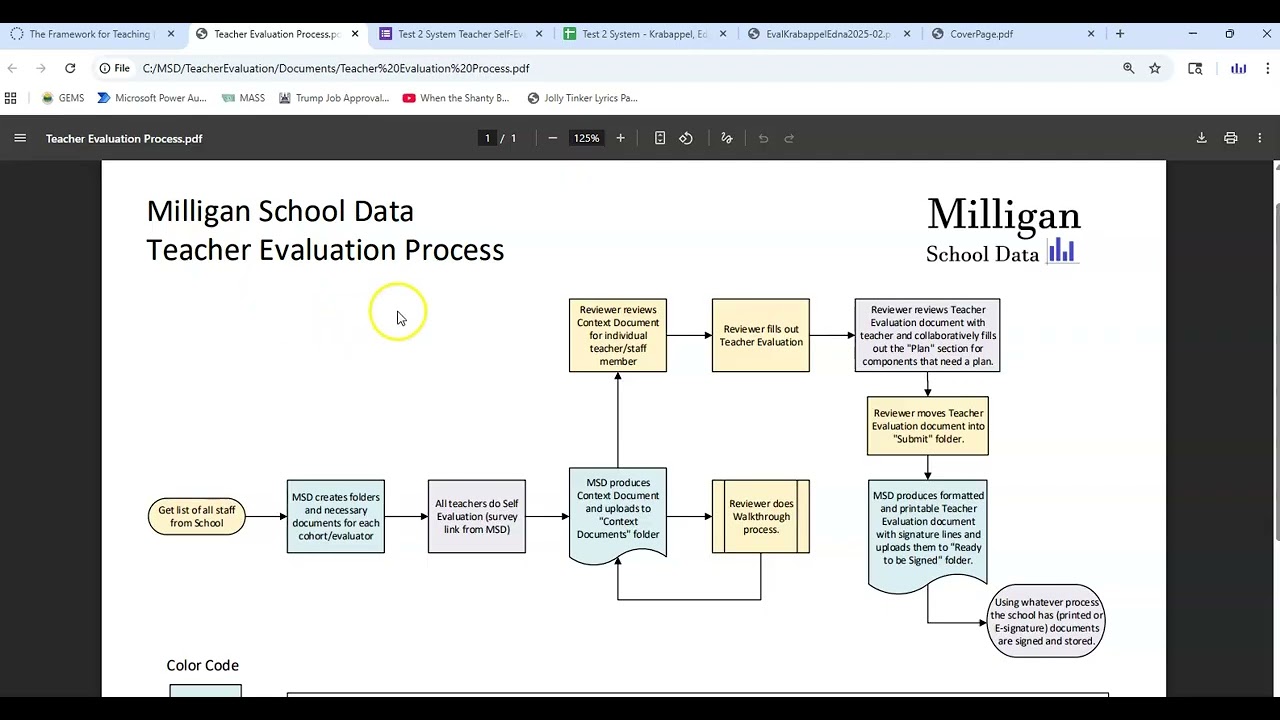The width and height of the screenshot is (1280, 720).
Task: Click the PDF undo arrow
Action: pyautogui.click(x=763, y=138)
